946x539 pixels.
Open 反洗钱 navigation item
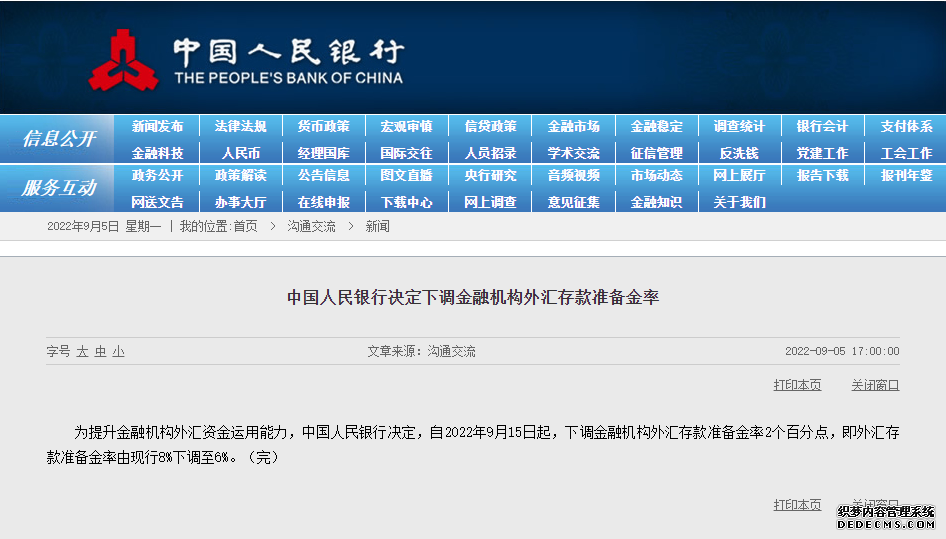click(x=739, y=153)
